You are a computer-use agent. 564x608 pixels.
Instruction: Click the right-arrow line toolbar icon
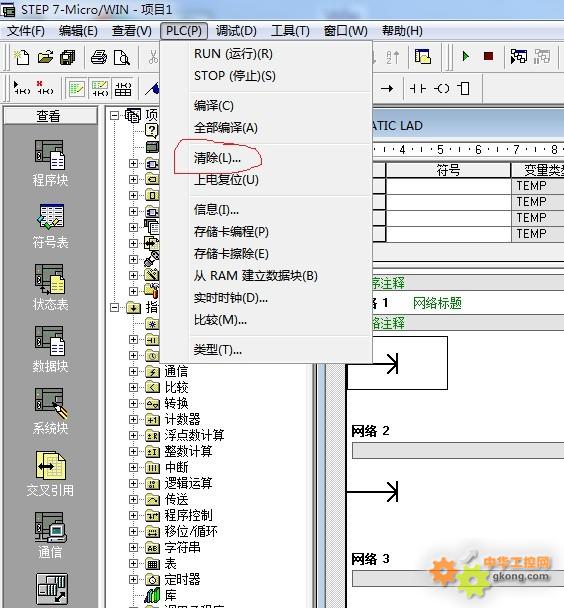(x=387, y=89)
